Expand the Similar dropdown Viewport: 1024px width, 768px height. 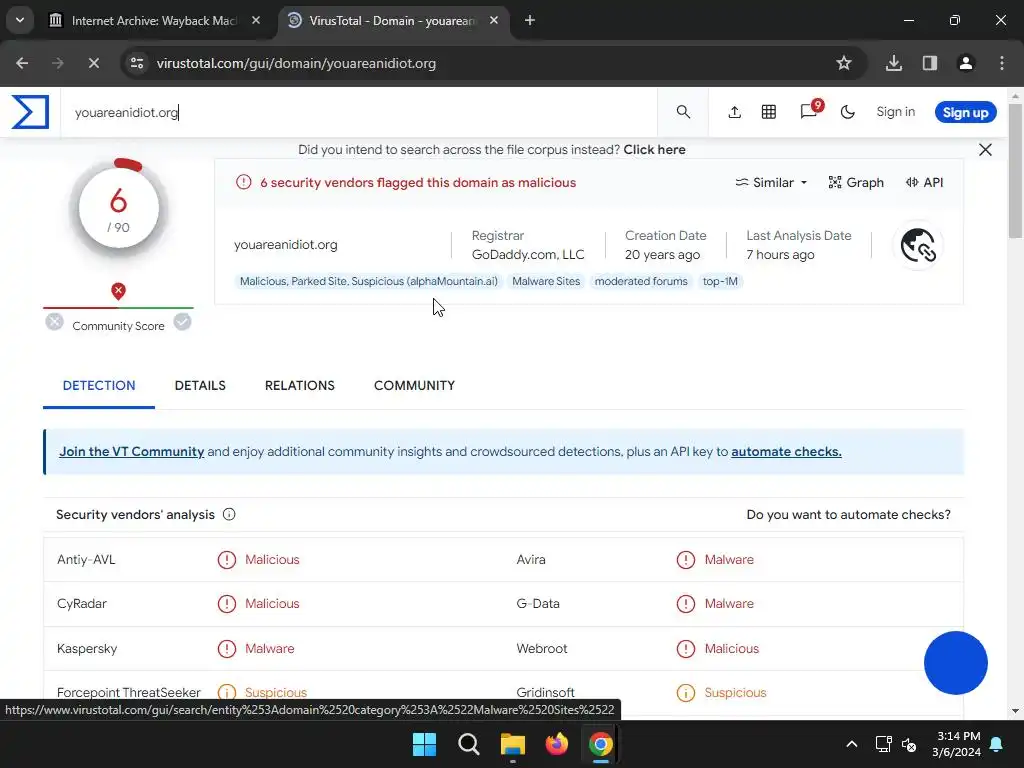click(x=771, y=183)
